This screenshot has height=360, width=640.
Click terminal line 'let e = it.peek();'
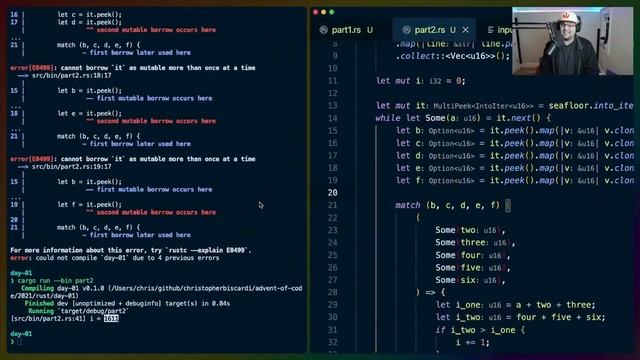89,113
